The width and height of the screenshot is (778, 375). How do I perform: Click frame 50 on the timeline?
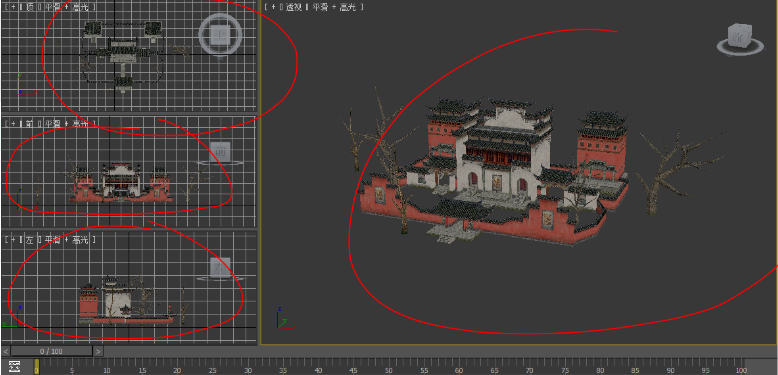[389, 370]
